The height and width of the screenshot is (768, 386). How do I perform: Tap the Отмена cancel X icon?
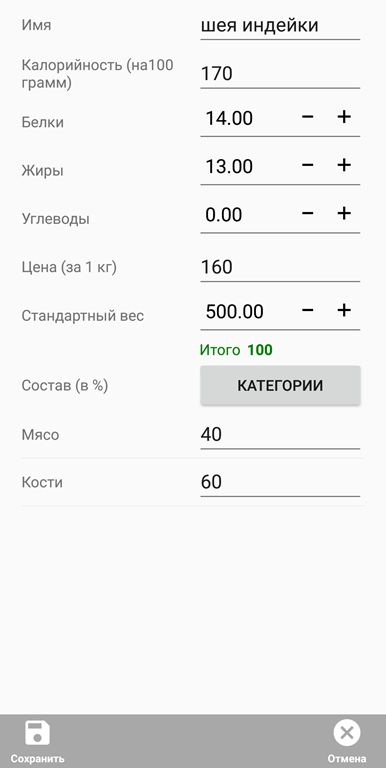347,733
